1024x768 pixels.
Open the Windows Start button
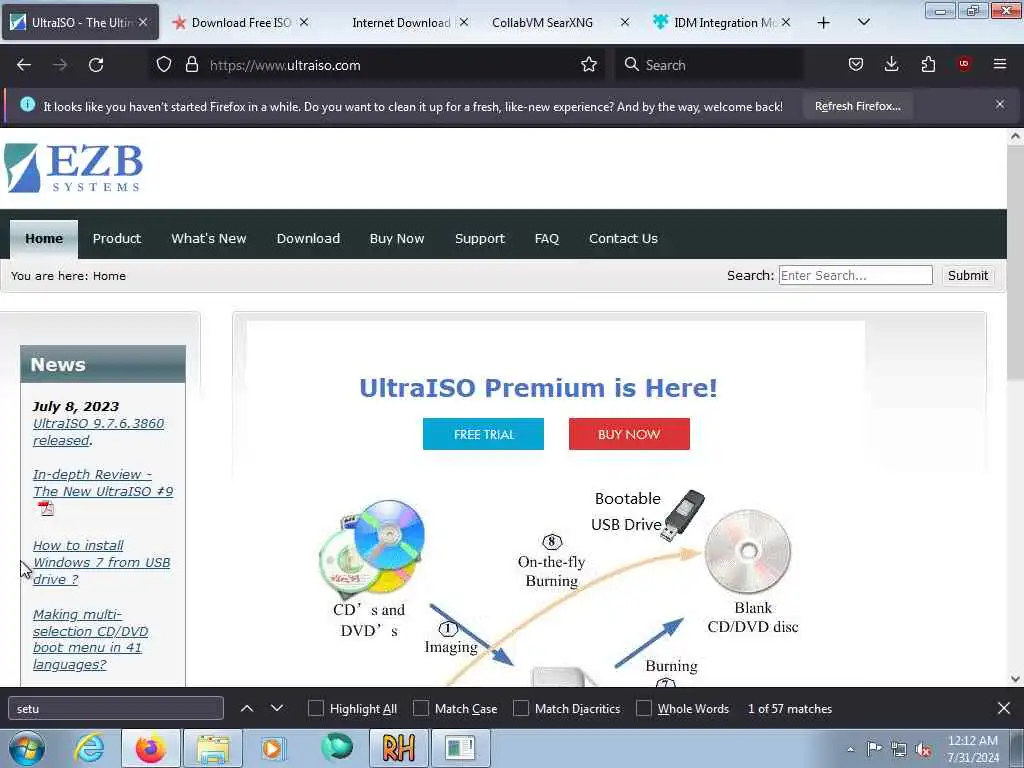pyautogui.click(x=27, y=748)
